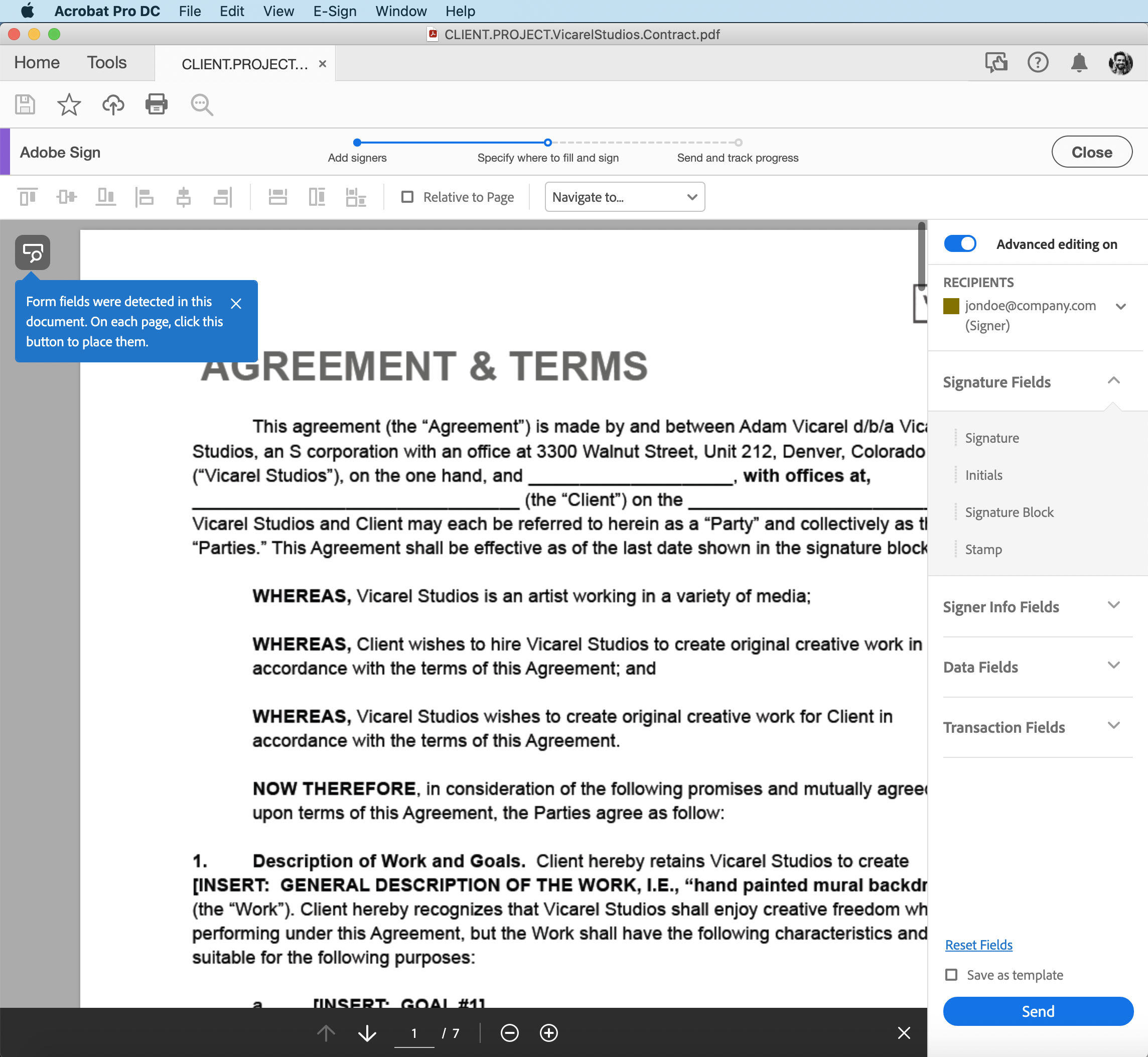Click the jondoe recipient color swatch
This screenshot has width=1148, height=1057.
coord(951,306)
